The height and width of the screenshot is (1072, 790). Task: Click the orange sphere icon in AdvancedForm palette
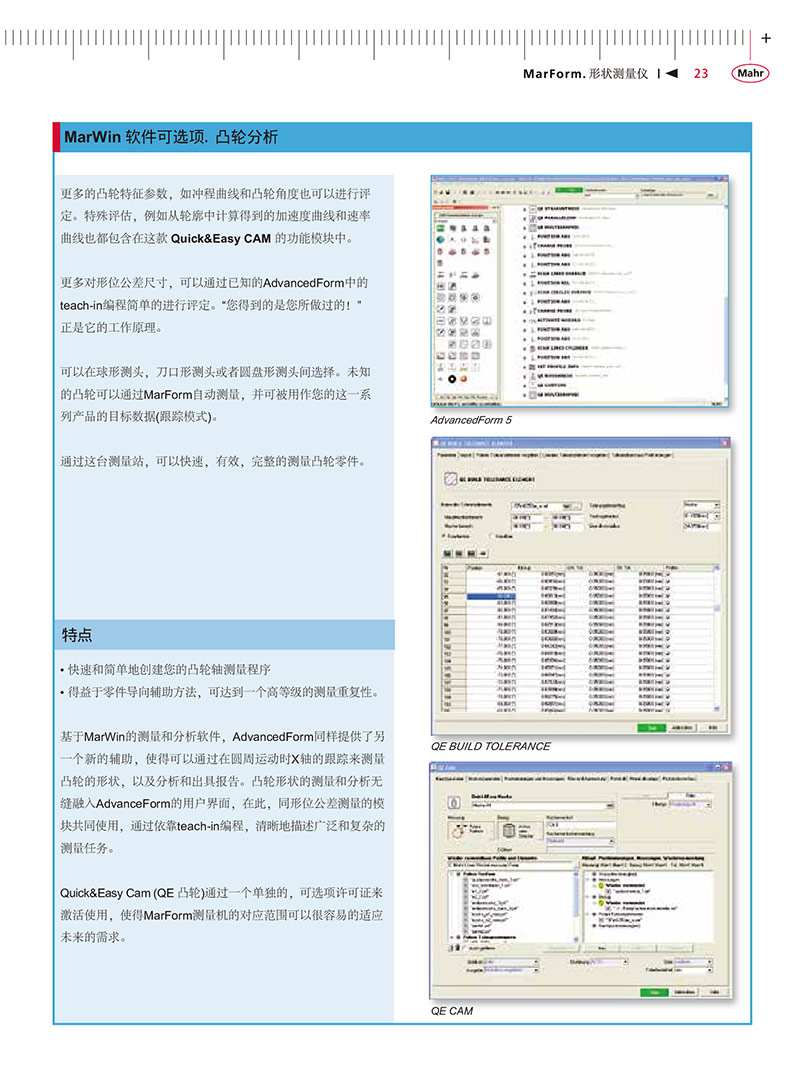[464, 378]
